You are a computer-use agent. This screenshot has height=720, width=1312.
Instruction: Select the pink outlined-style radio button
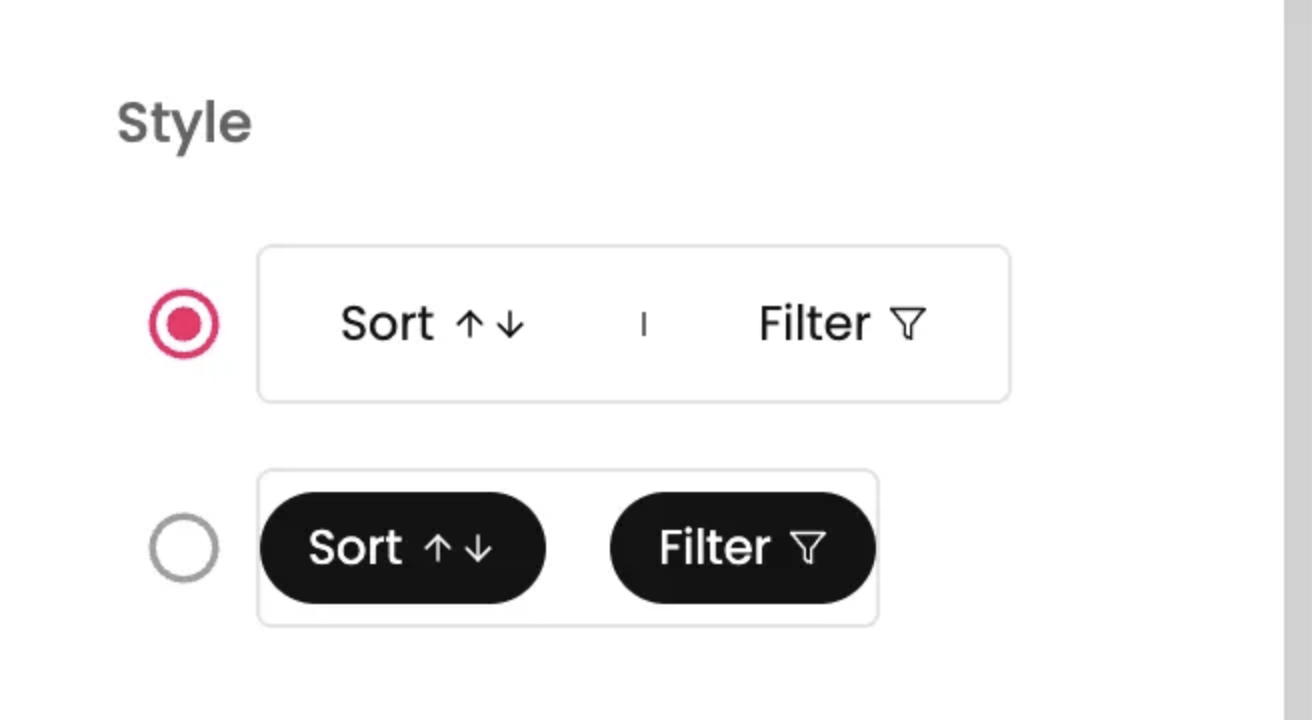click(x=184, y=324)
